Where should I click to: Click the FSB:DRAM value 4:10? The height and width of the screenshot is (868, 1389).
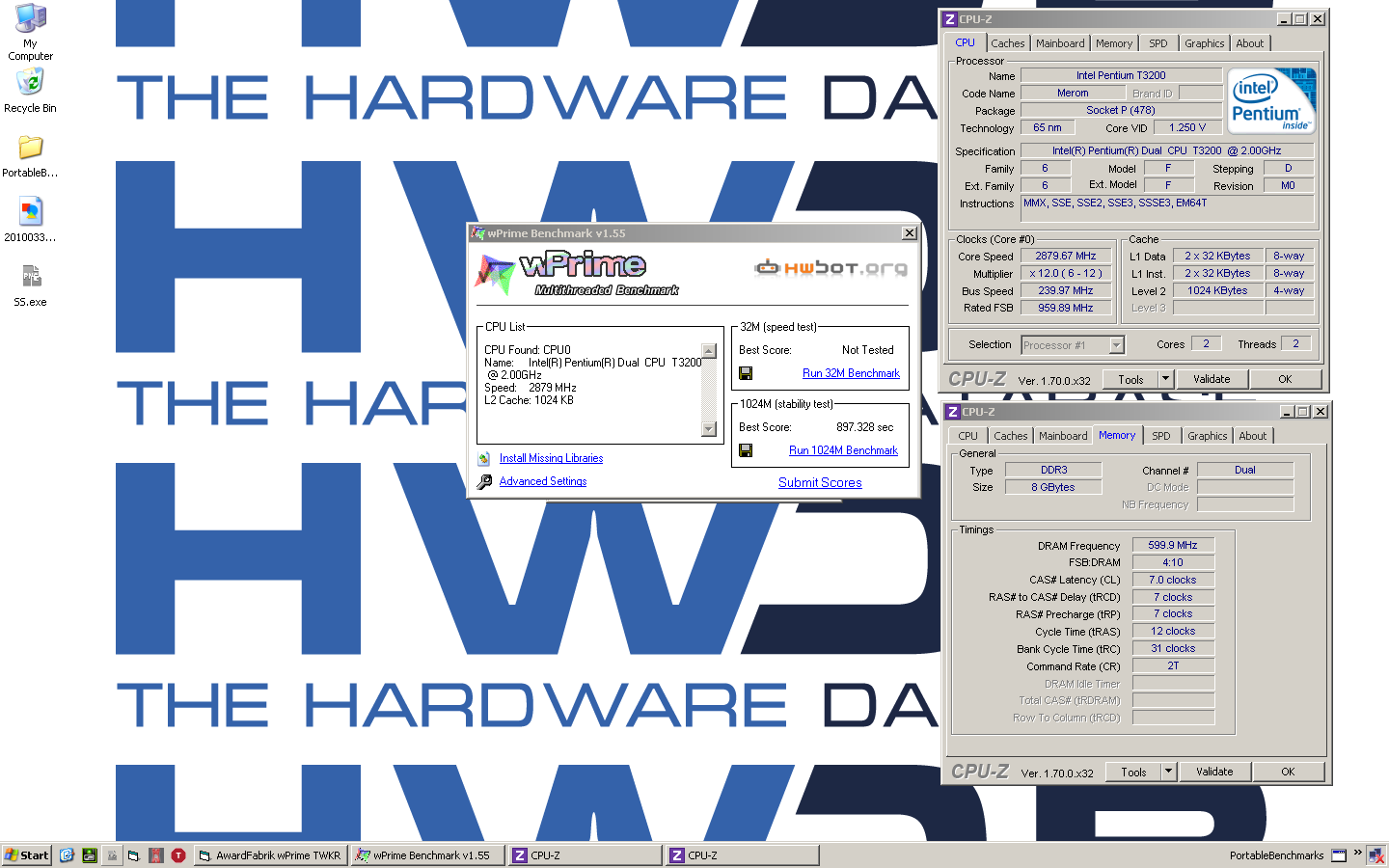point(1173,562)
